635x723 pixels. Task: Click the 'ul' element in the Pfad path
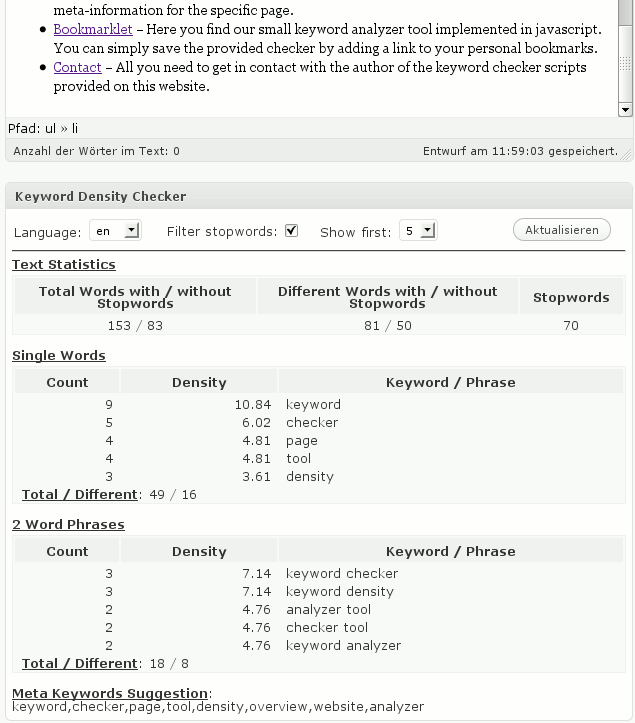tap(50, 128)
